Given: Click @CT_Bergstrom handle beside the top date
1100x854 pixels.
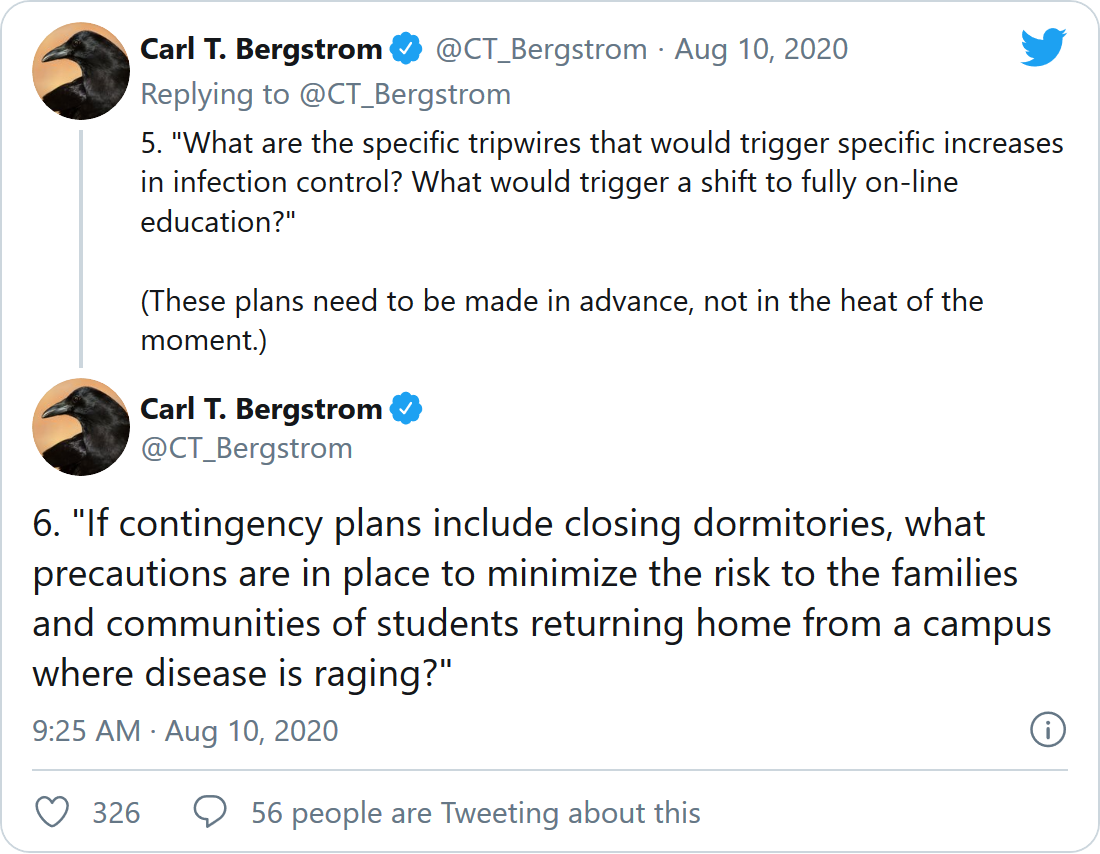Looking at the screenshot, I should coord(541,49).
